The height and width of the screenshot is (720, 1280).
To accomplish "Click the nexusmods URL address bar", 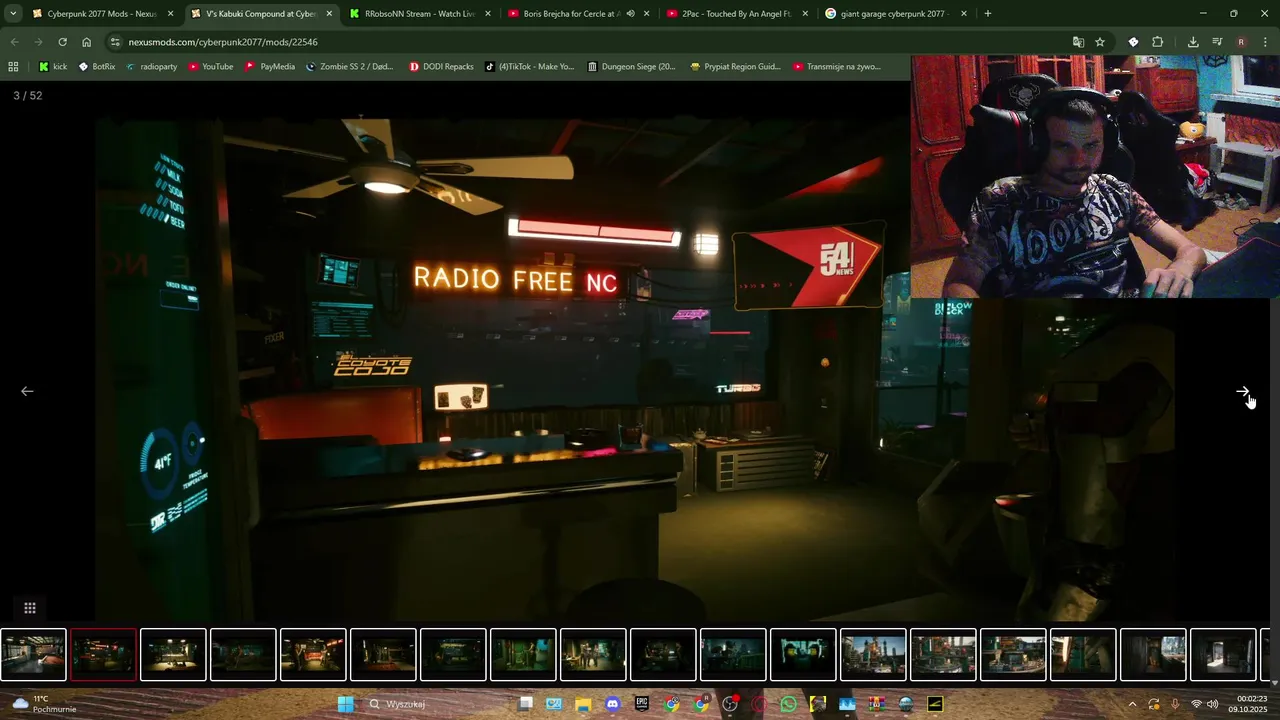I will point(590,42).
